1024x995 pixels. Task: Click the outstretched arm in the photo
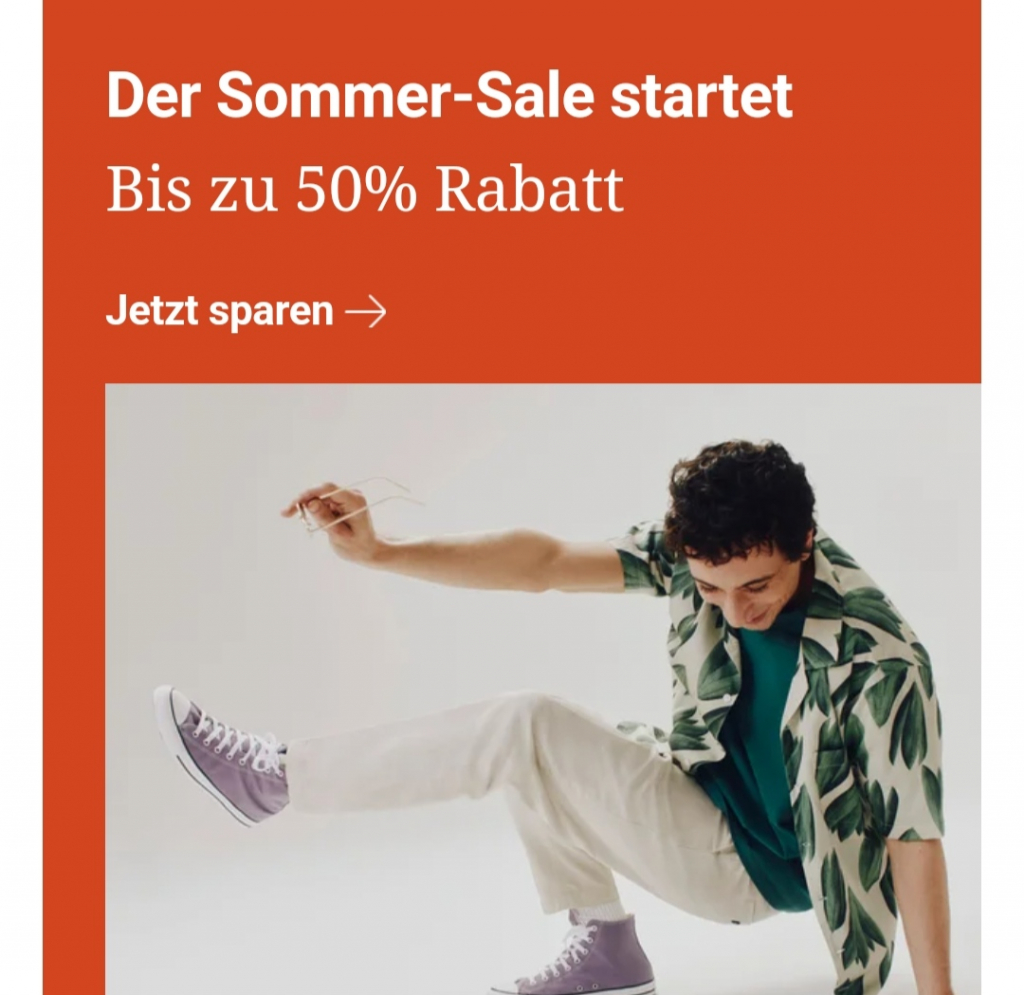[457, 552]
